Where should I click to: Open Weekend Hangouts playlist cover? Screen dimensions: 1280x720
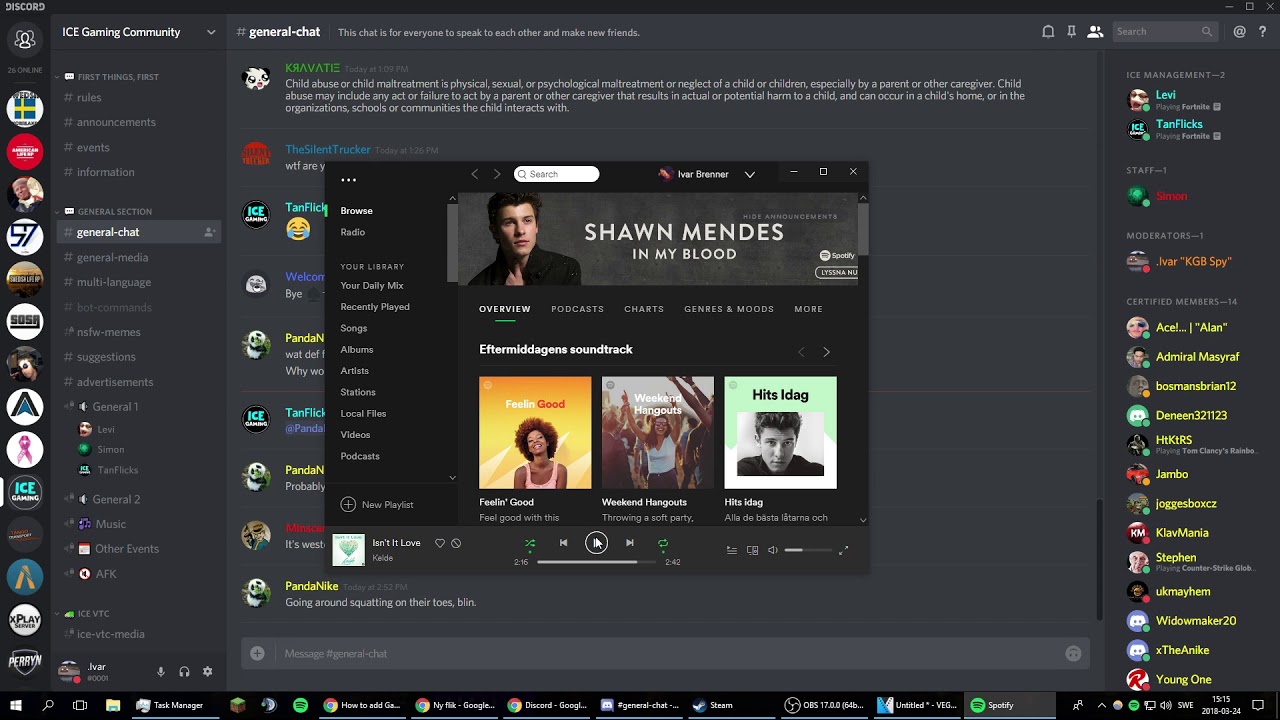click(x=658, y=433)
